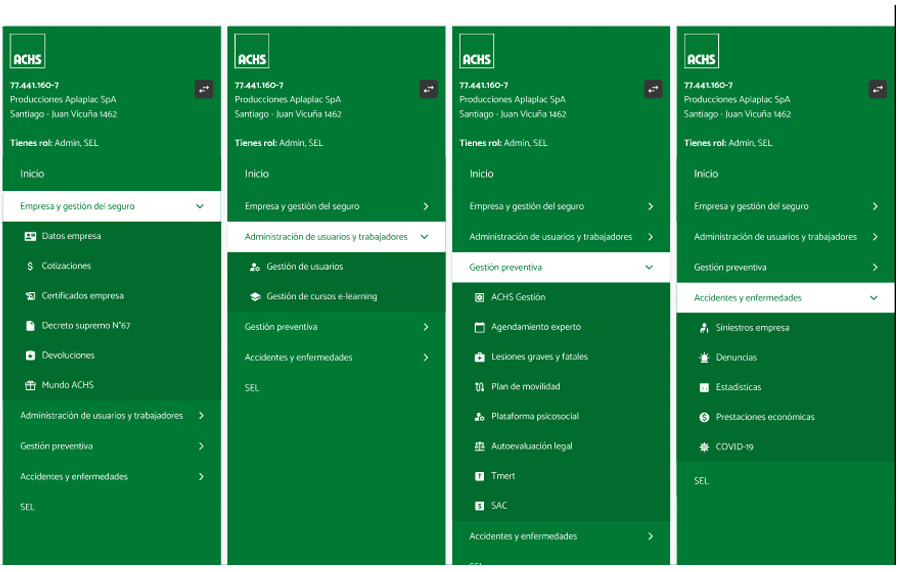Expand Accidentes y enfermedades chevron in first panel
The image size is (900, 572).
click(201, 477)
